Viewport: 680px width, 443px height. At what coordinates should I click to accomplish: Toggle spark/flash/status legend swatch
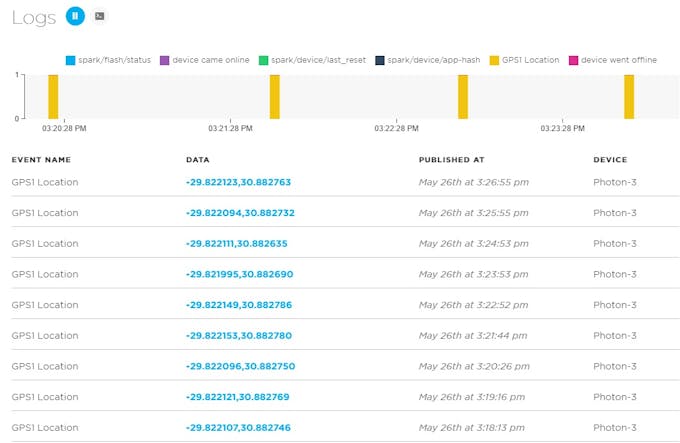70,60
